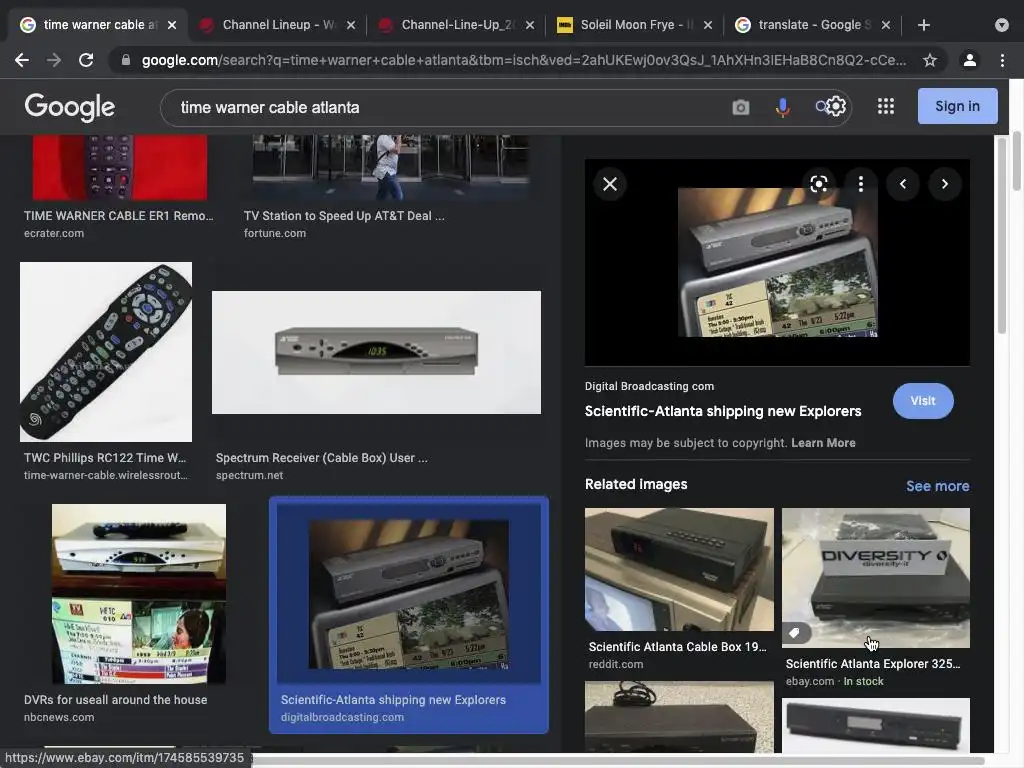1024x768 pixels.
Task: View the site lock icon info
Action: tap(126, 60)
